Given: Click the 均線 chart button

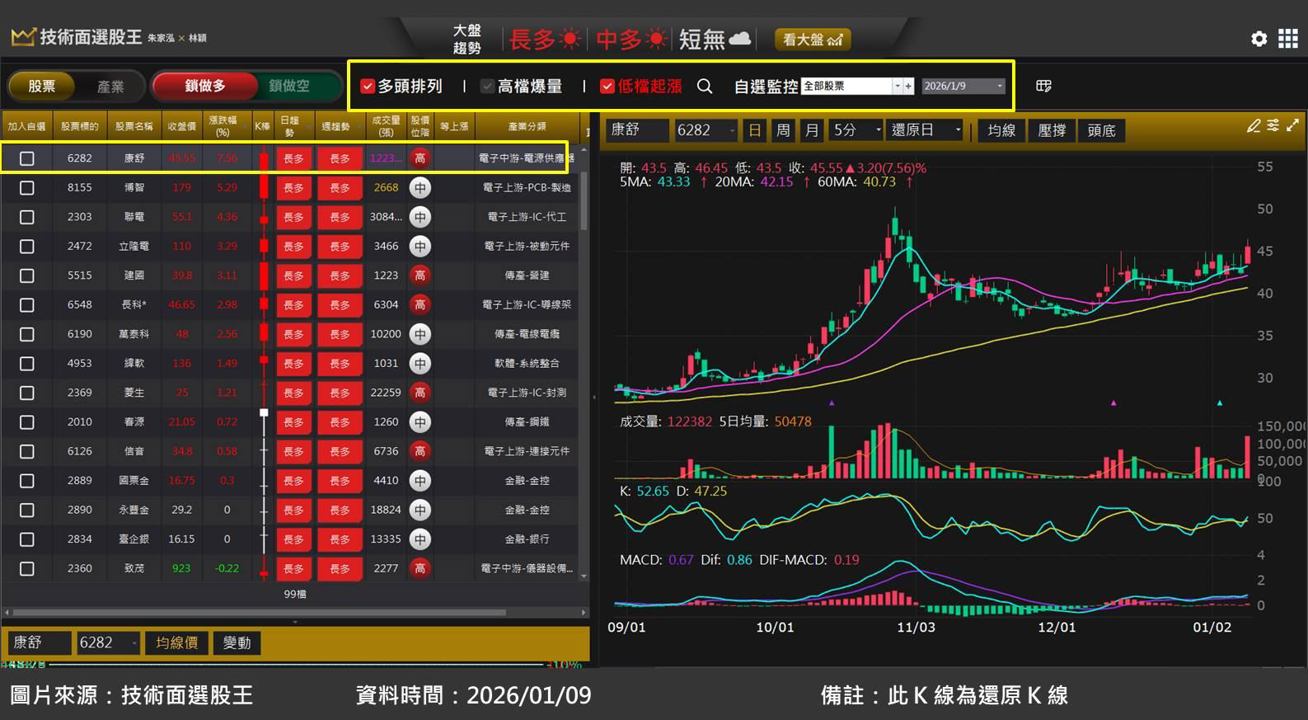Looking at the screenshot, I should coord(1001,130).
